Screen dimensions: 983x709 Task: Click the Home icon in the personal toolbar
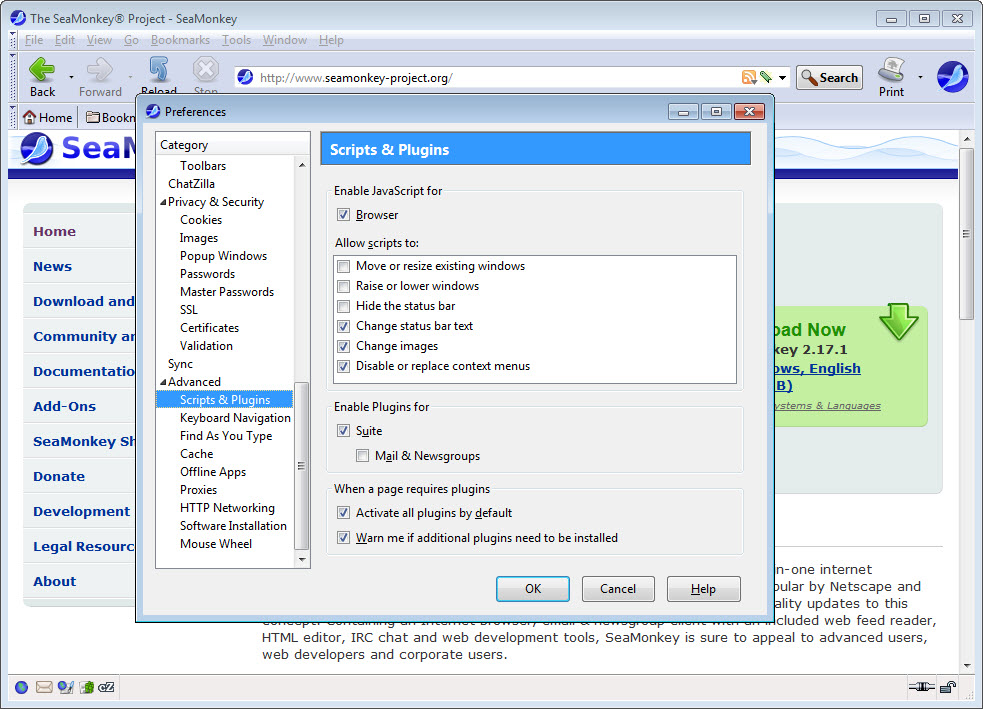point(29,117)
